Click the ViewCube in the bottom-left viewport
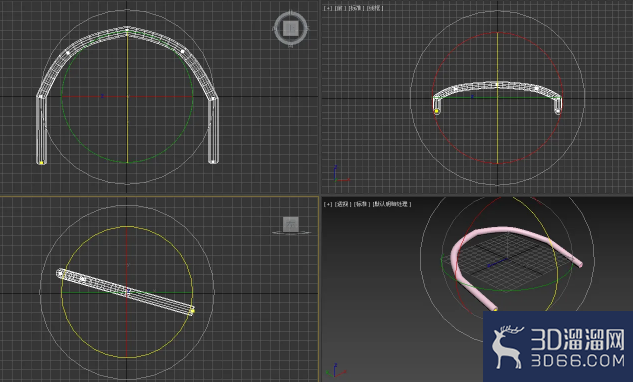633x382 pixels. click(x=291, y=225)
